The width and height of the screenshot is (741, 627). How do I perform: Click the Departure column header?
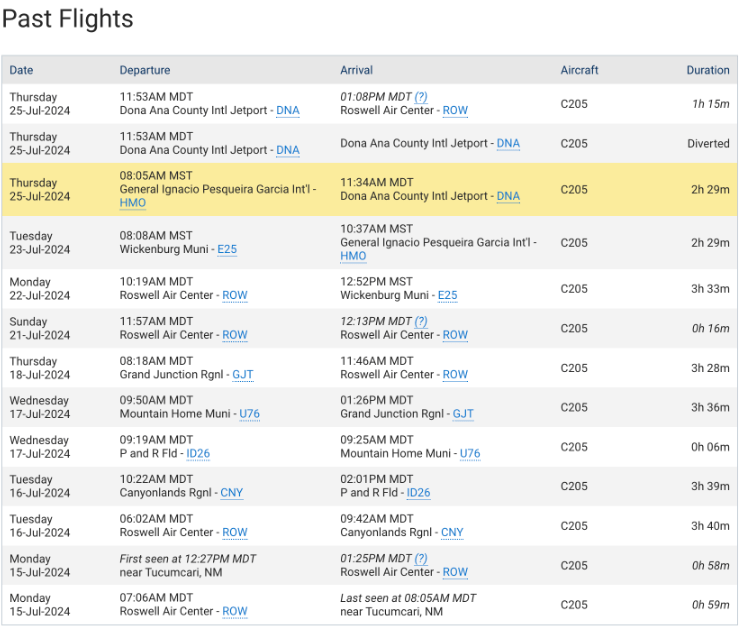pyautogui.click(x=145, y=70)
